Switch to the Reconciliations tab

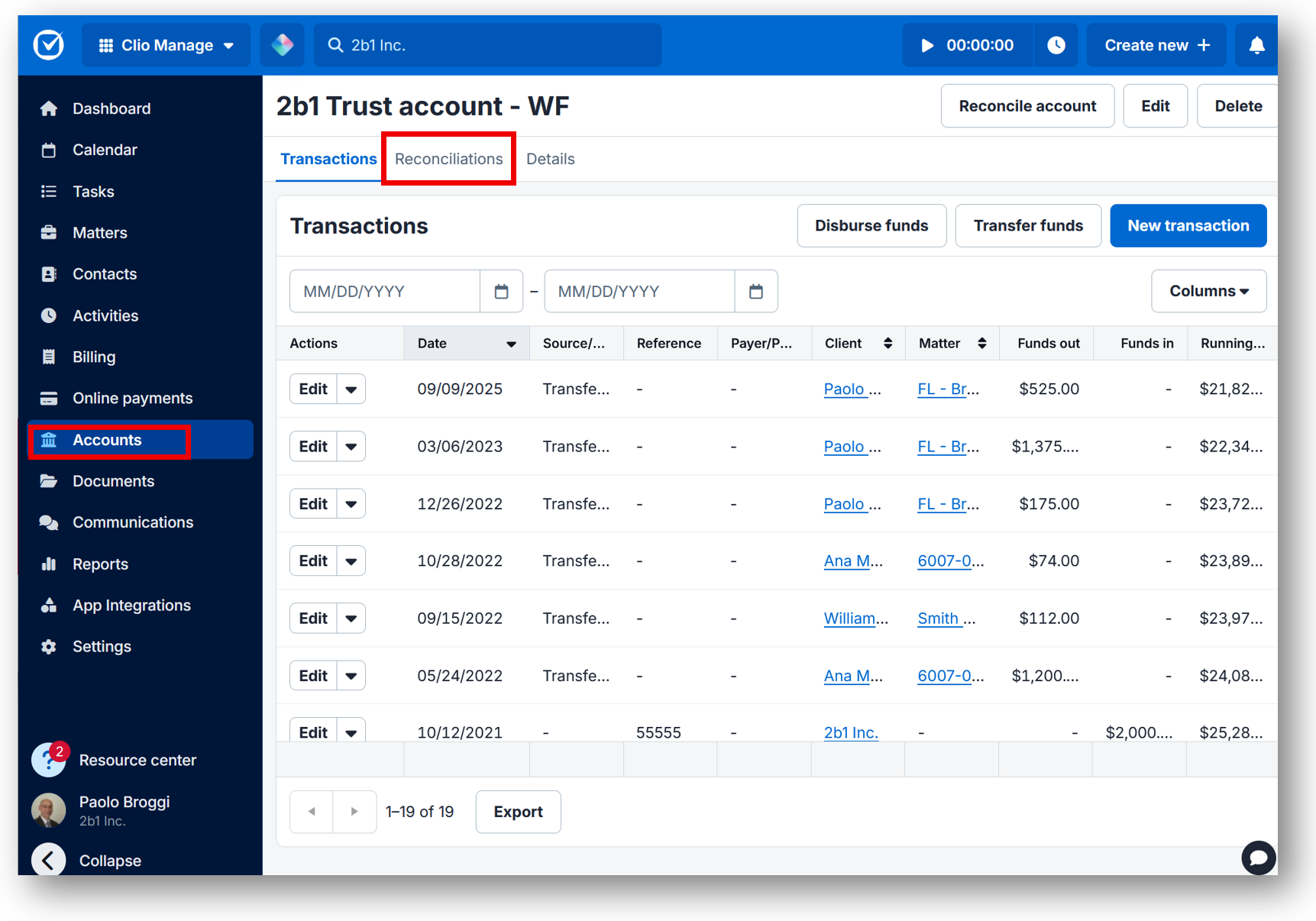[448, 159]
